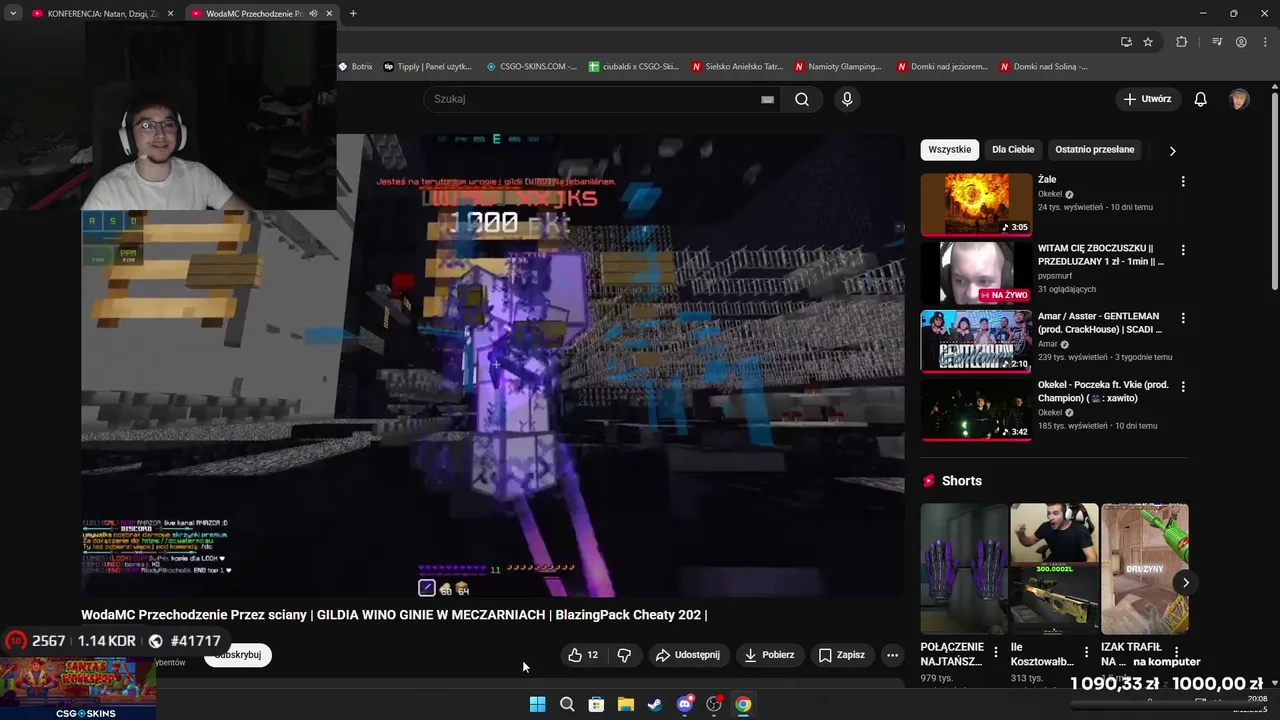Open the Amar / Asster GENTLEMAN thumbnail
This screenshot has width=1280, height=720.
point(976,341)
